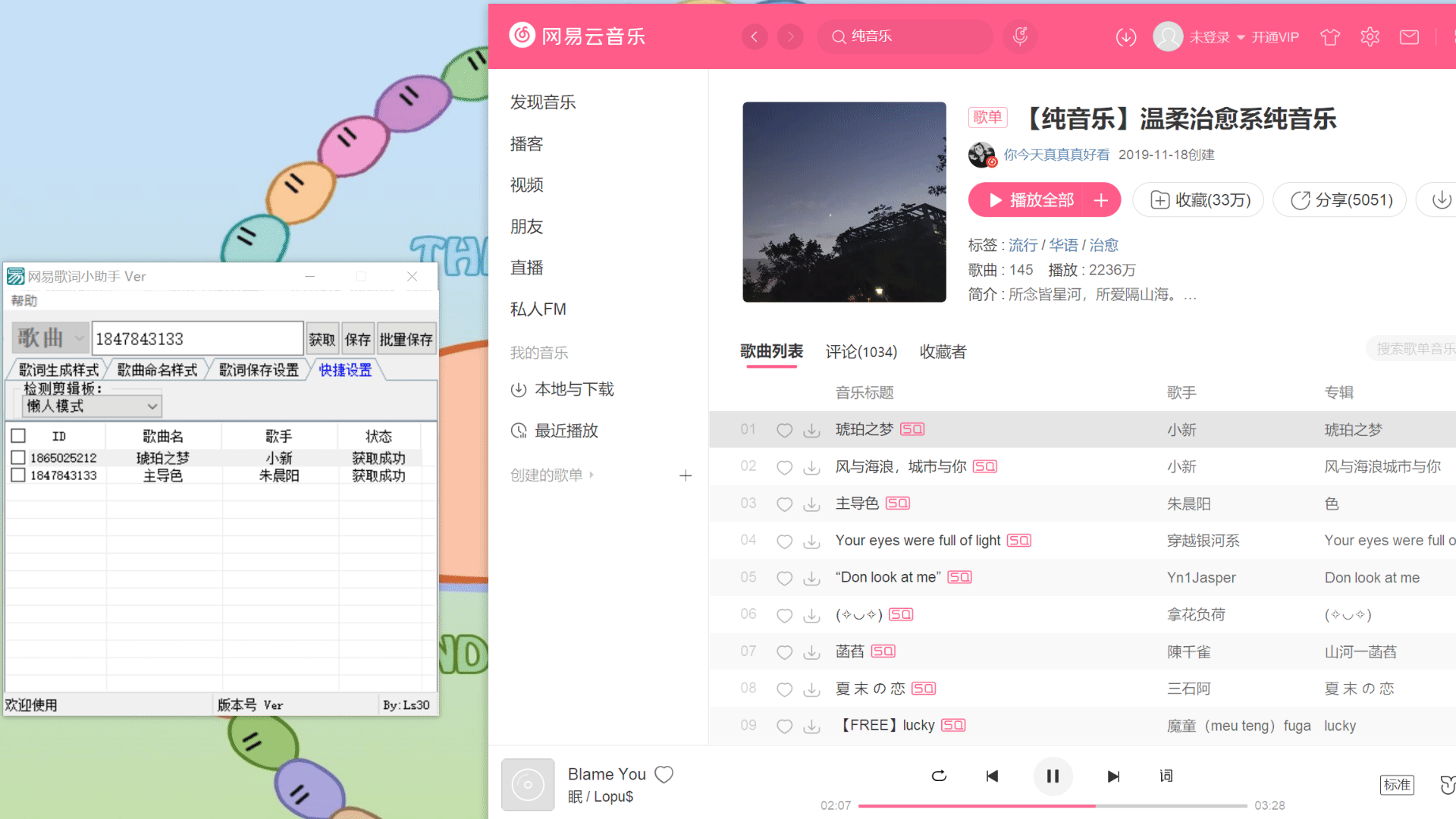The height and width of the screenshot is (819, 1456).
Task: Like the song 琥珀之梦
Action: click(x=784, y=430)
